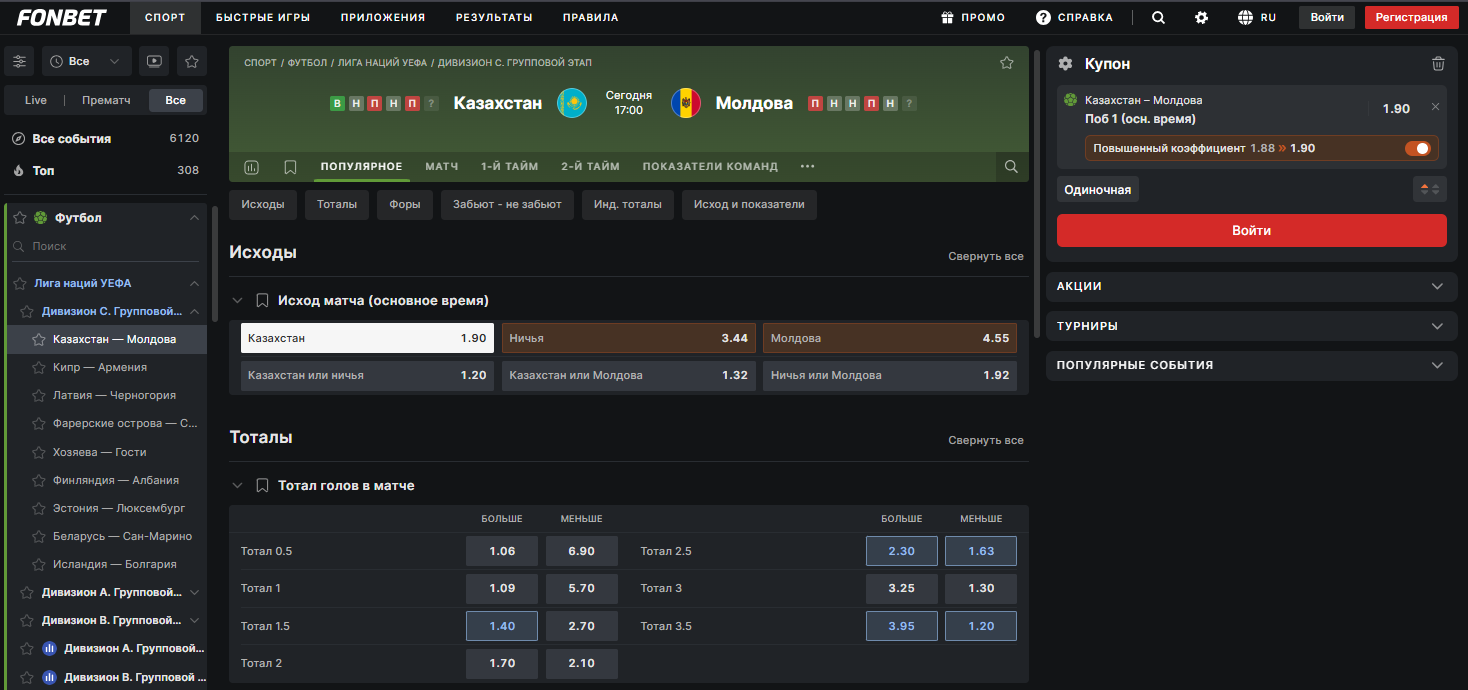Viewport: 1468px width, 690px height.
Task: Click the video broadcasts icon in sidebar
Action: pos(154,62)
